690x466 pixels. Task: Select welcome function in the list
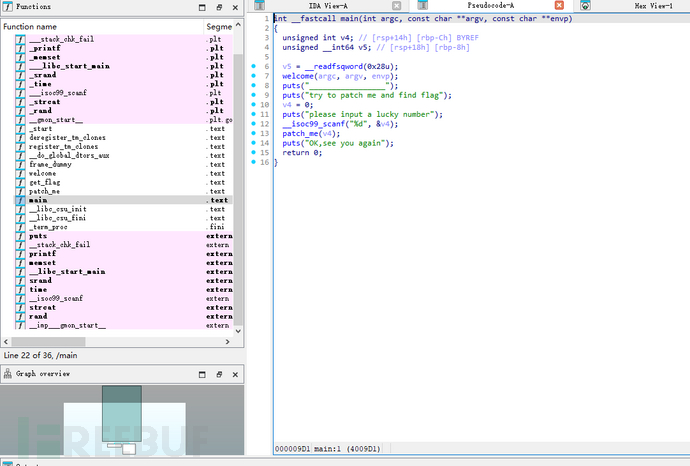[x=43, y=173]
